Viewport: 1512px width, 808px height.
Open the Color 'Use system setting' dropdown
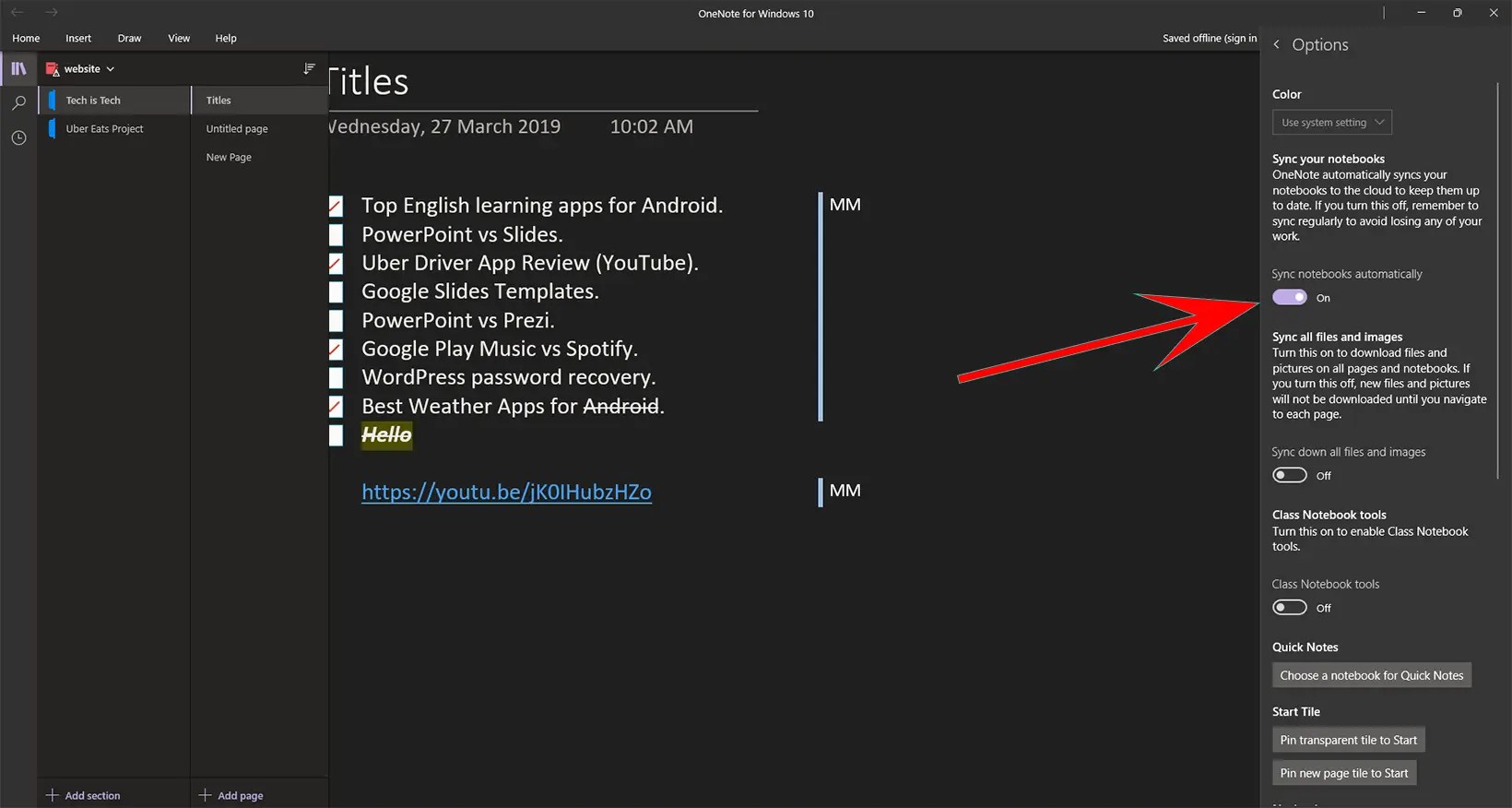[1331, 122]
